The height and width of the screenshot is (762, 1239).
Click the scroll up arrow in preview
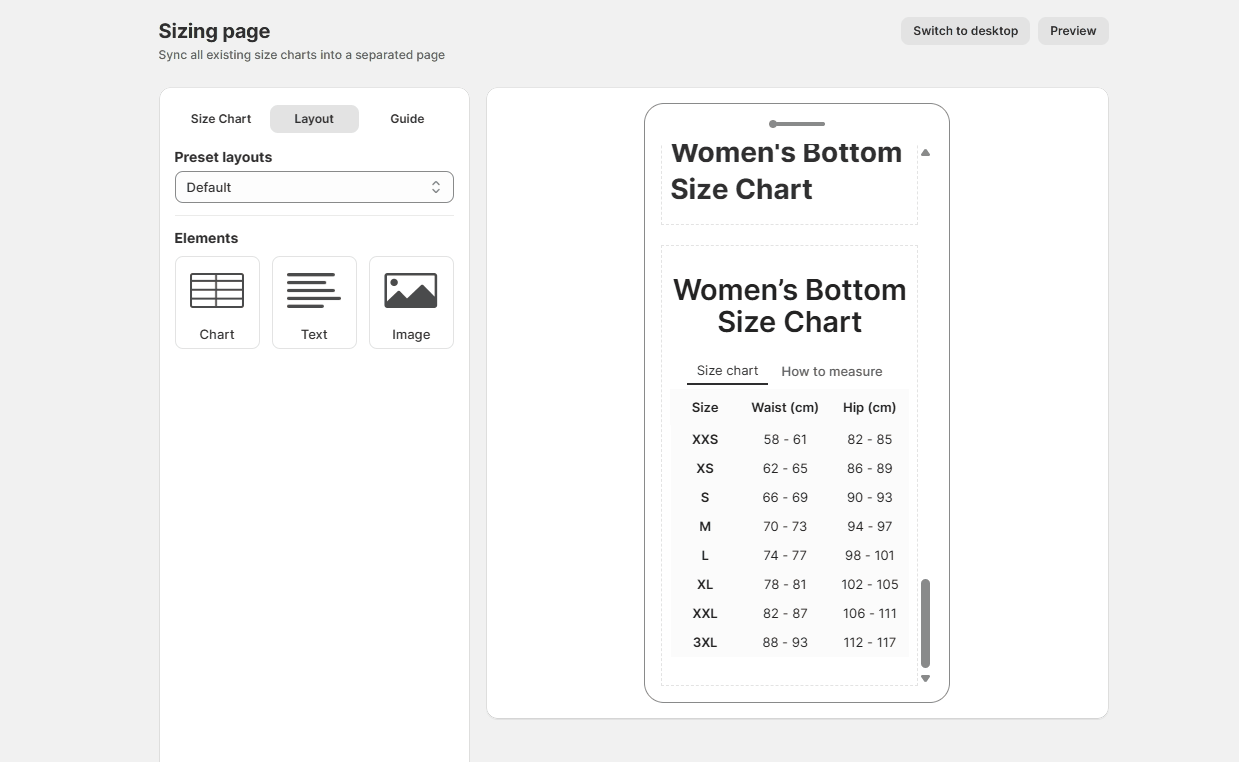(925, 153)
